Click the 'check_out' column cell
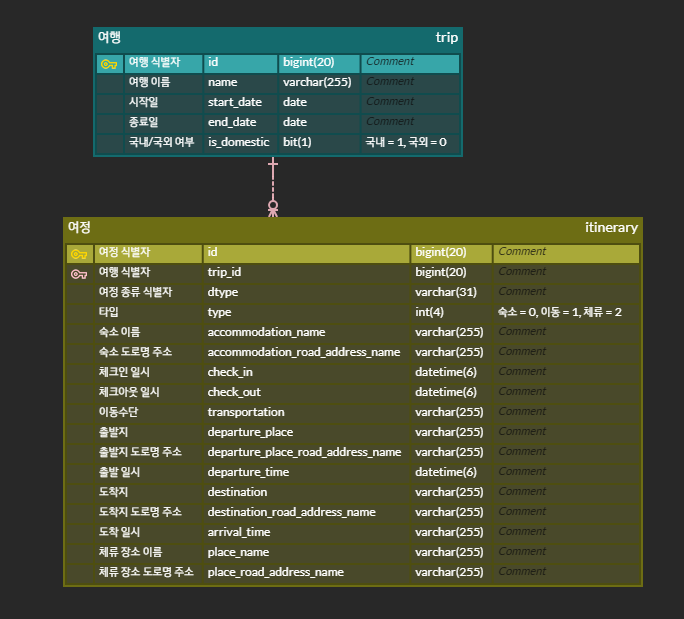 pos(307,393)
